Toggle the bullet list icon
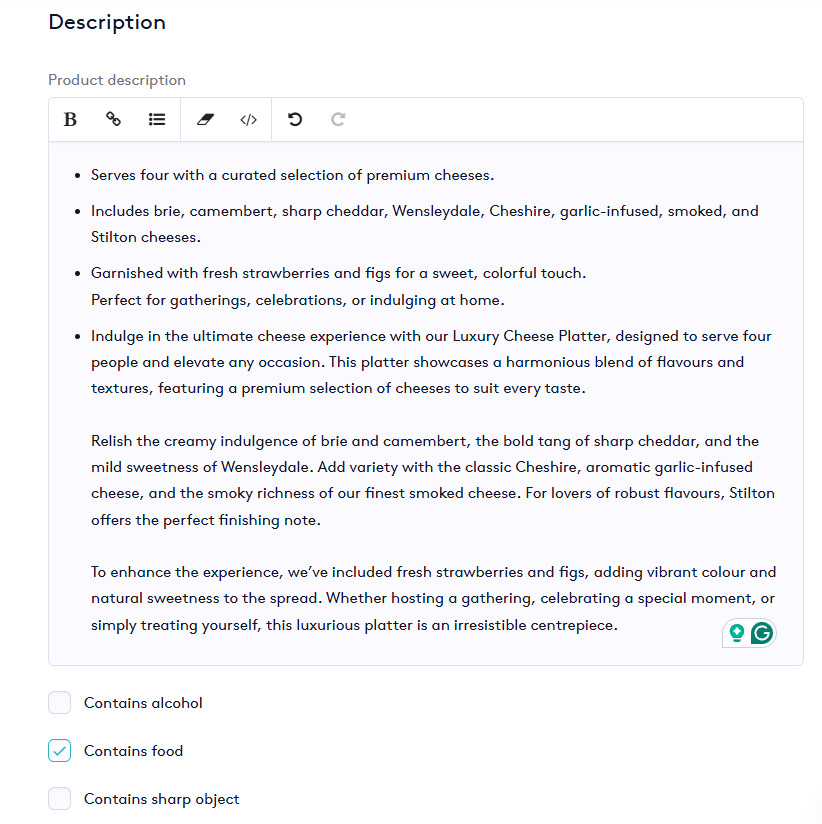The width and height of the screenshot is (822, 824). pos(157,120)
